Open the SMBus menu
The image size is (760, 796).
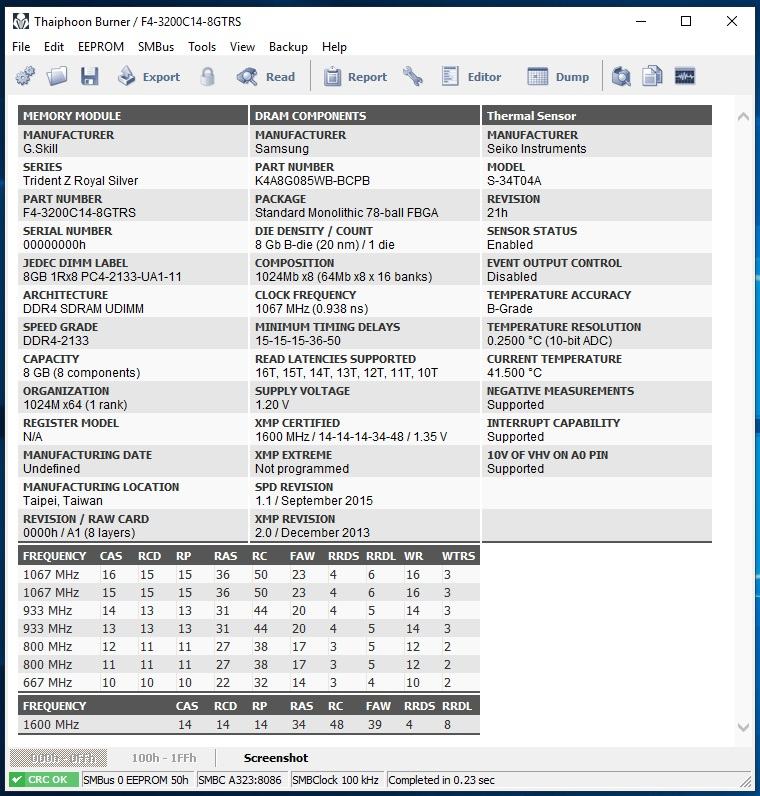tap(156, 47)
